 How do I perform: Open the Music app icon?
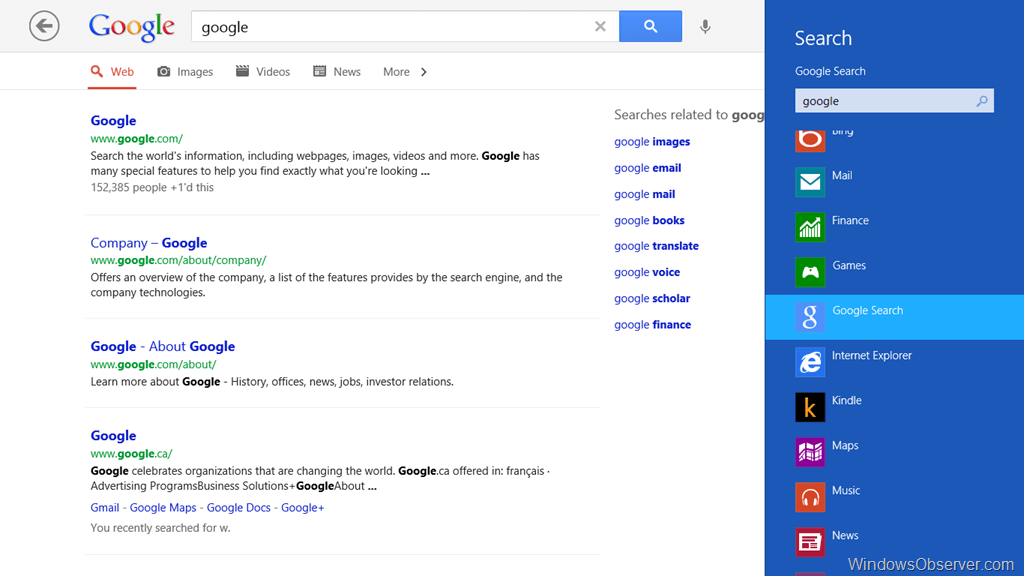810,497
